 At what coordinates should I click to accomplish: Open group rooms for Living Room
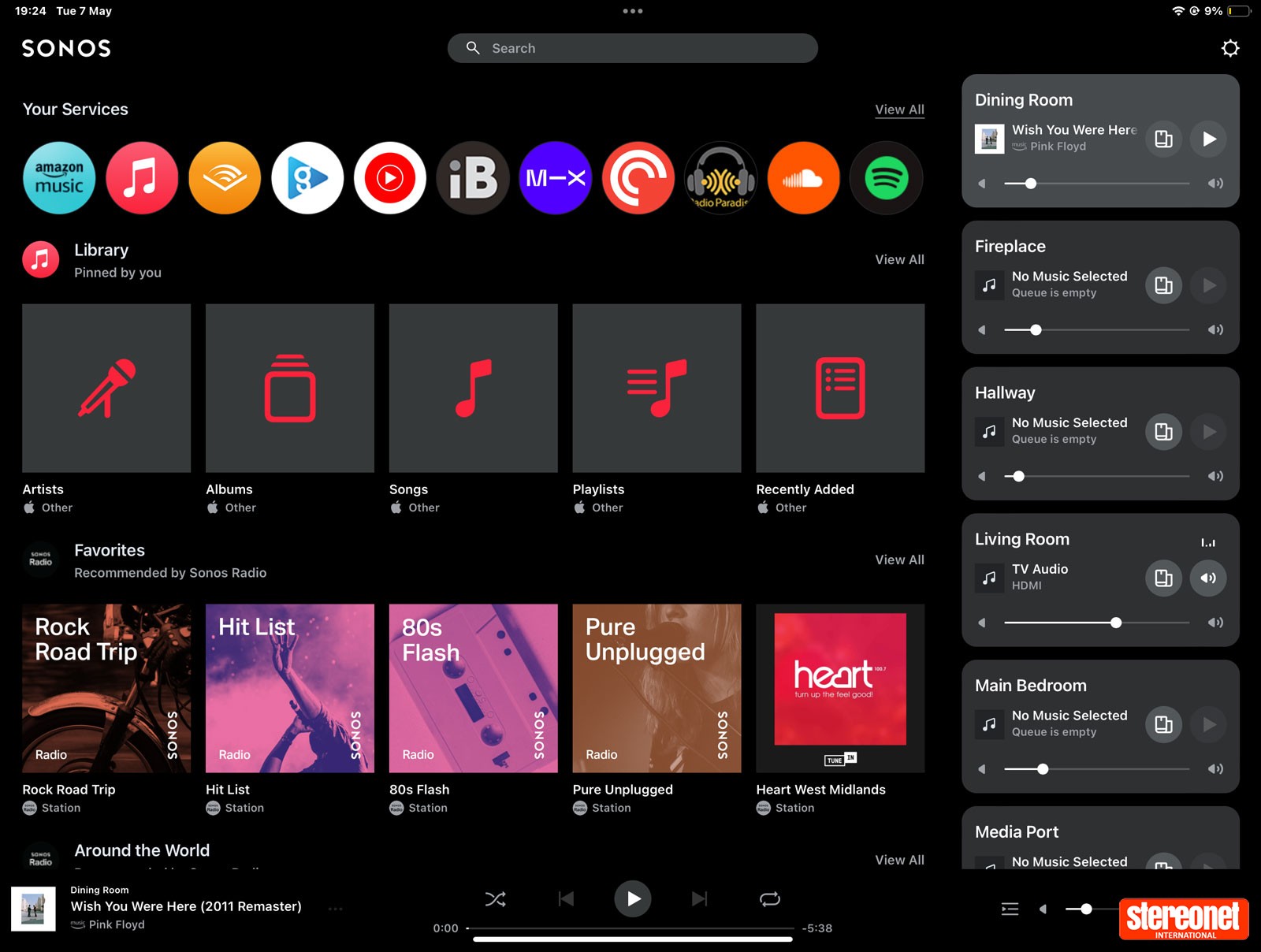click(1163, 578)
